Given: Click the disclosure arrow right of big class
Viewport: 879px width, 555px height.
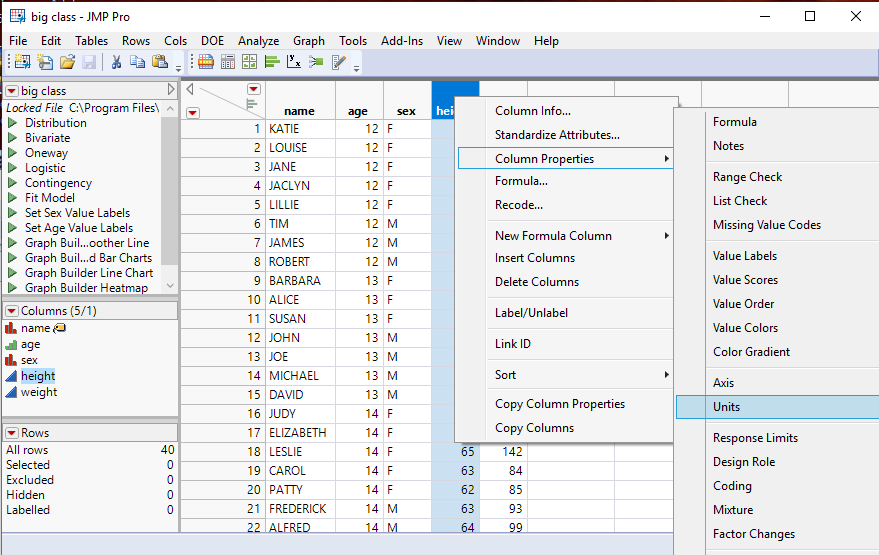Looking at the screenshot, I should [x=171, y=90].
